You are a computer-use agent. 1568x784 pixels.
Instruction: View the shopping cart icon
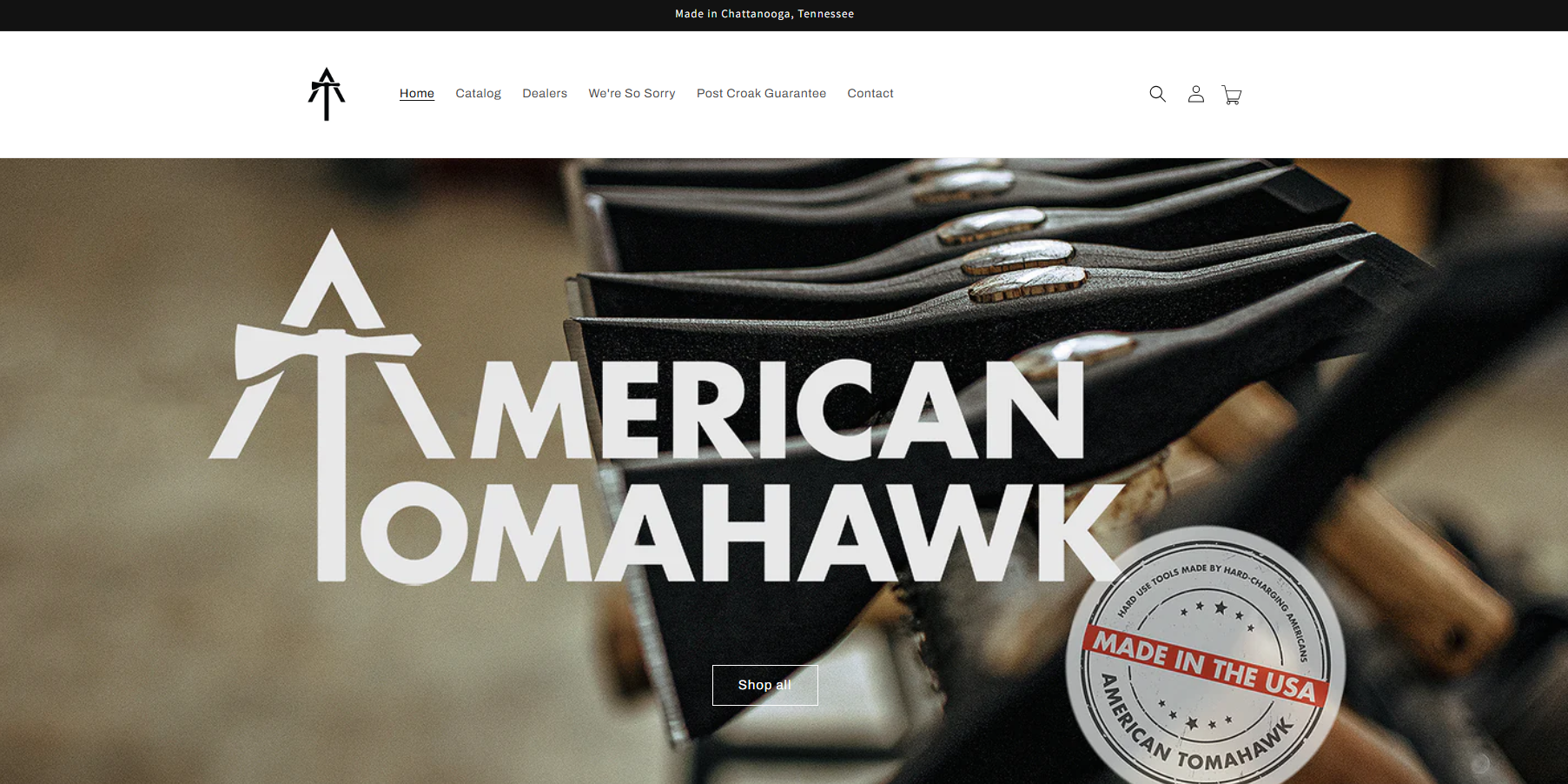pos(1232,94)
